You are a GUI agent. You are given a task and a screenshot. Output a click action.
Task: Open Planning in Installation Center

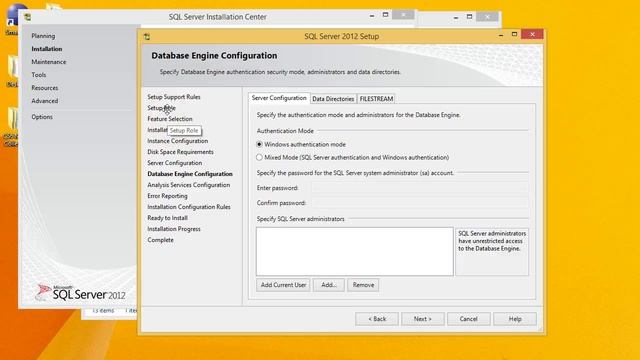click(x=43, y=36)
